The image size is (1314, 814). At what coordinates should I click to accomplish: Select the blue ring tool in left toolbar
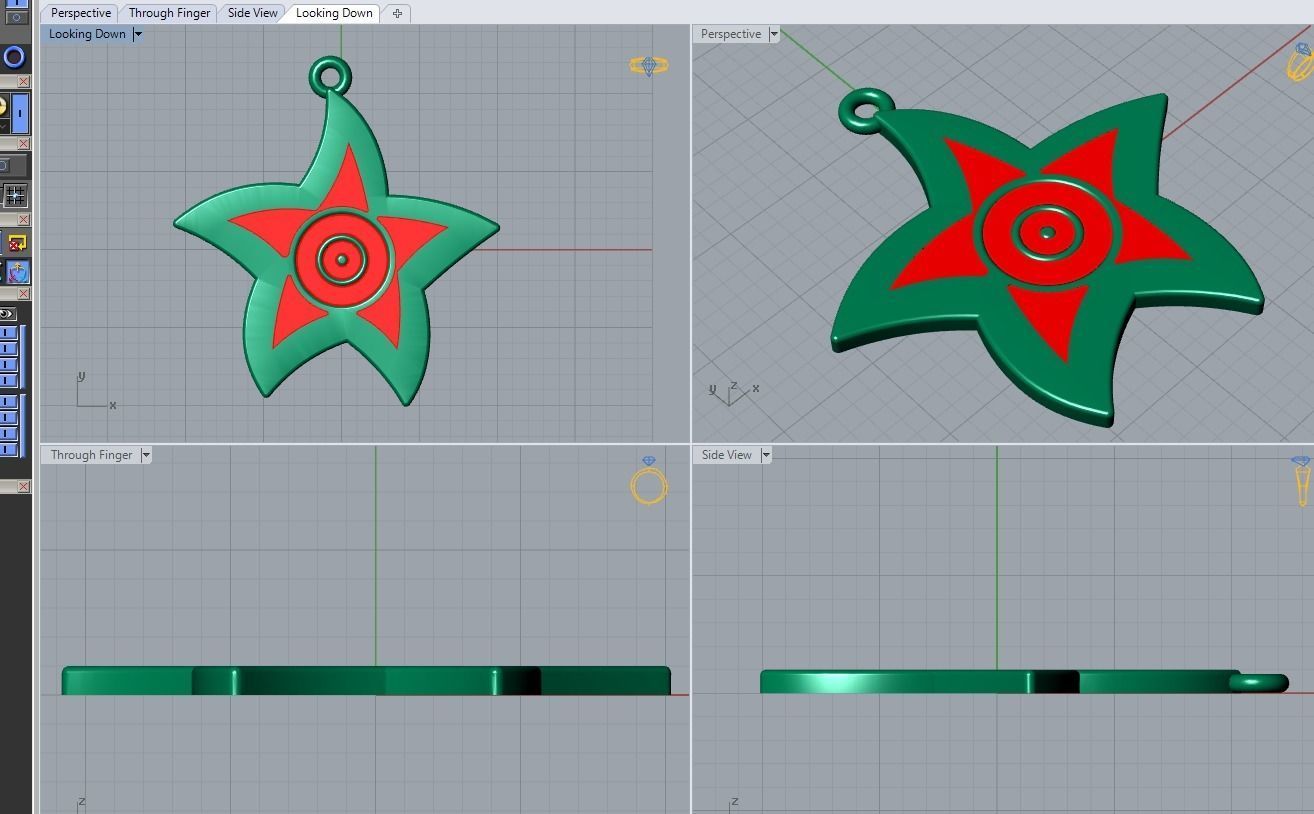pos(14,57)
